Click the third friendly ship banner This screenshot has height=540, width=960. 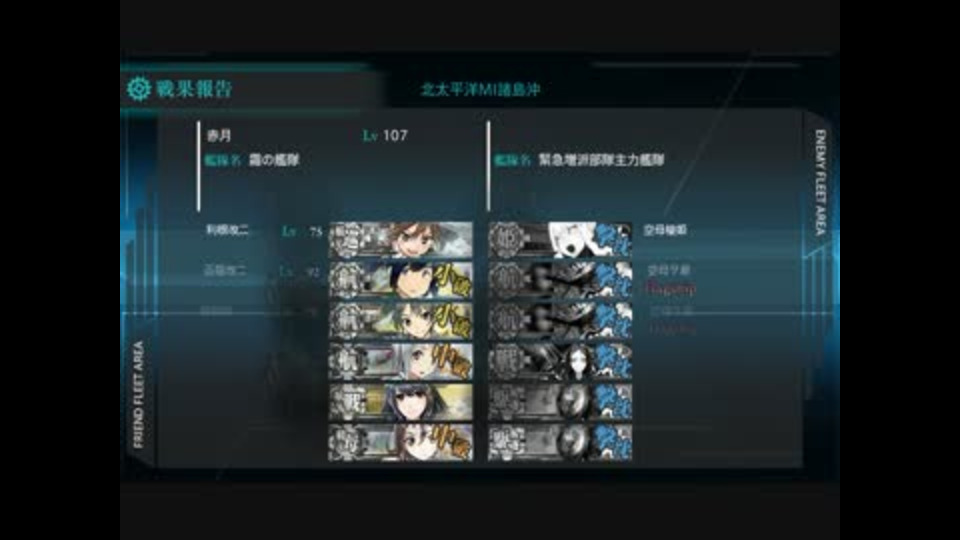(x=400, y=321)
